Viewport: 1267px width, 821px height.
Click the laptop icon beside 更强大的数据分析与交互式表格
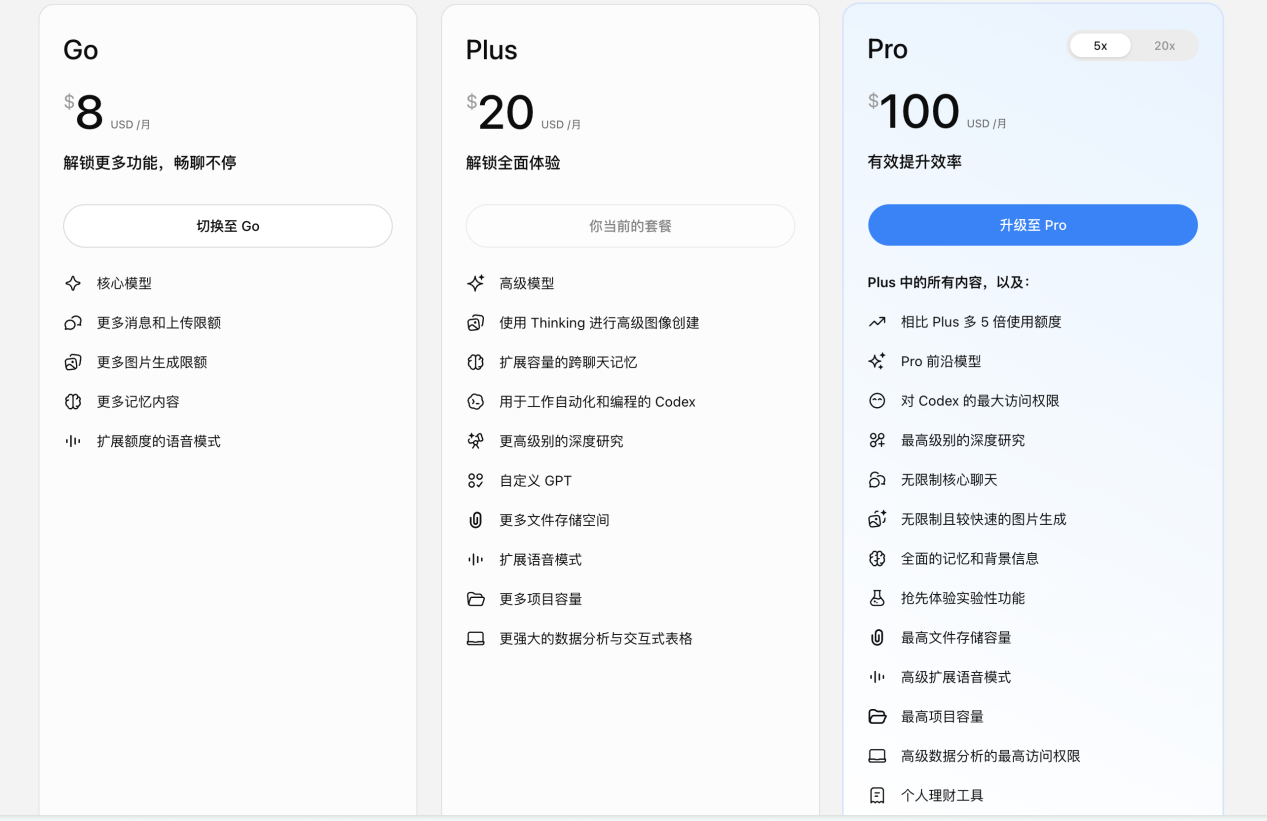(476, 638)
